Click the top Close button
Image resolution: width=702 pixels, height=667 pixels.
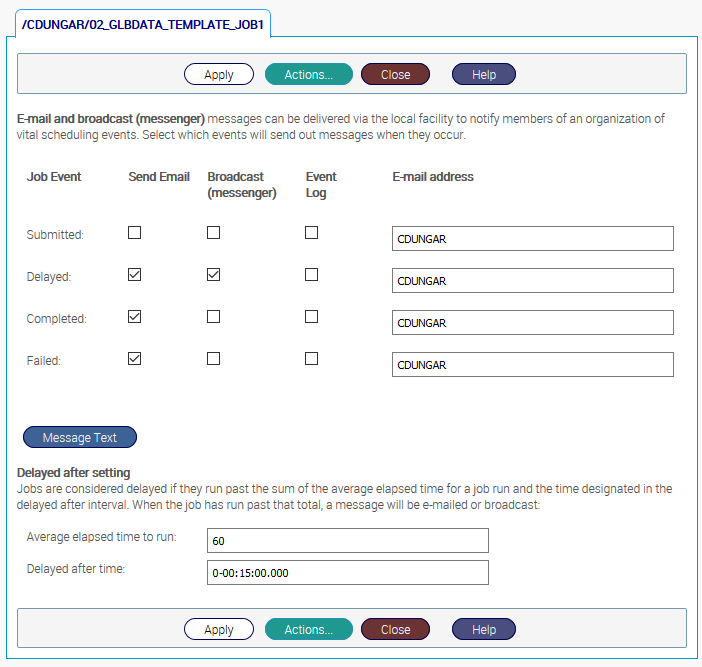coord(395,74)
